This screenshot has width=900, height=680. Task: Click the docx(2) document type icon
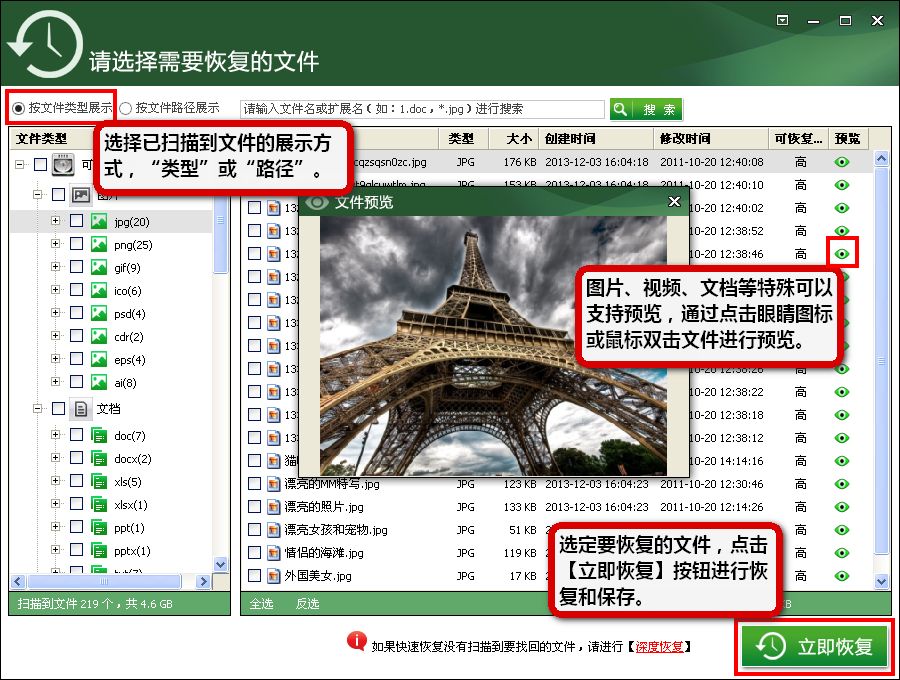click(99, 458)
